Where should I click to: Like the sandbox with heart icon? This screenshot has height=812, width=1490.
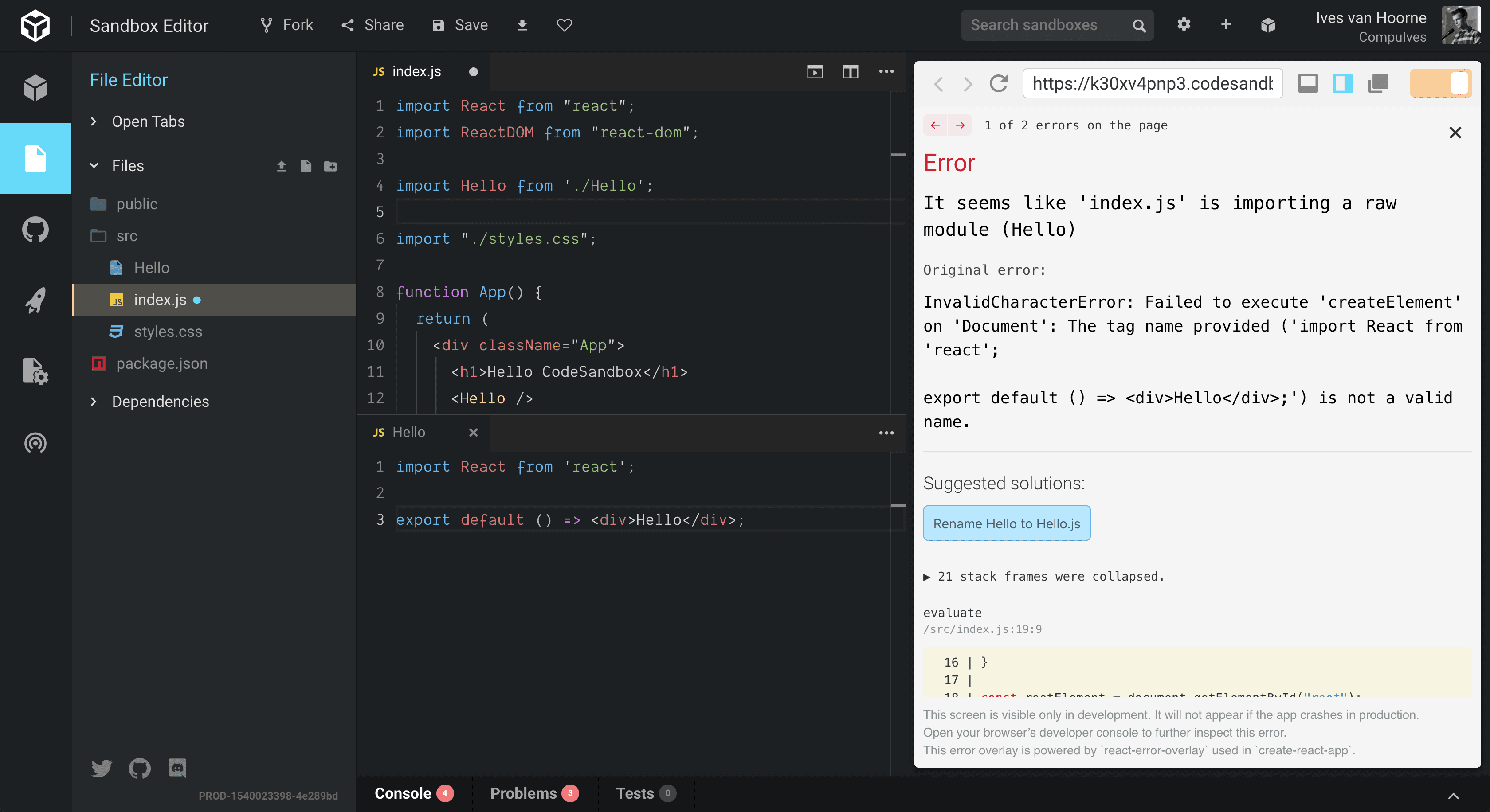[x=564, y=25]
